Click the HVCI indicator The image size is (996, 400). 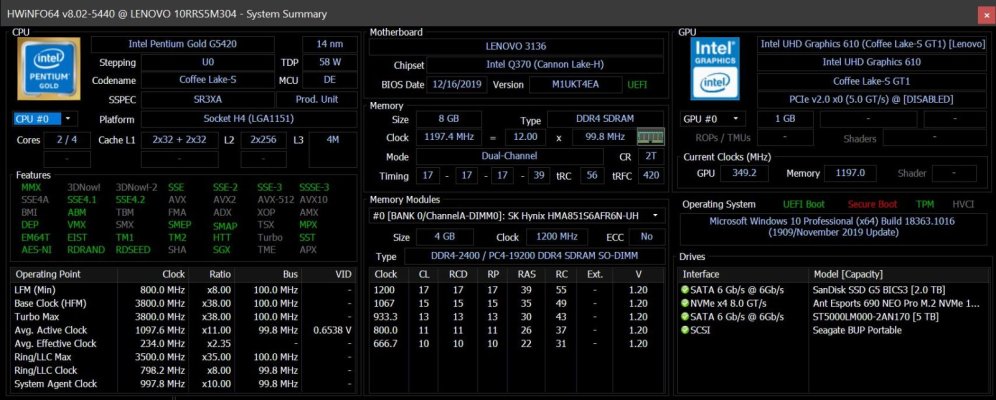point(963,204)
